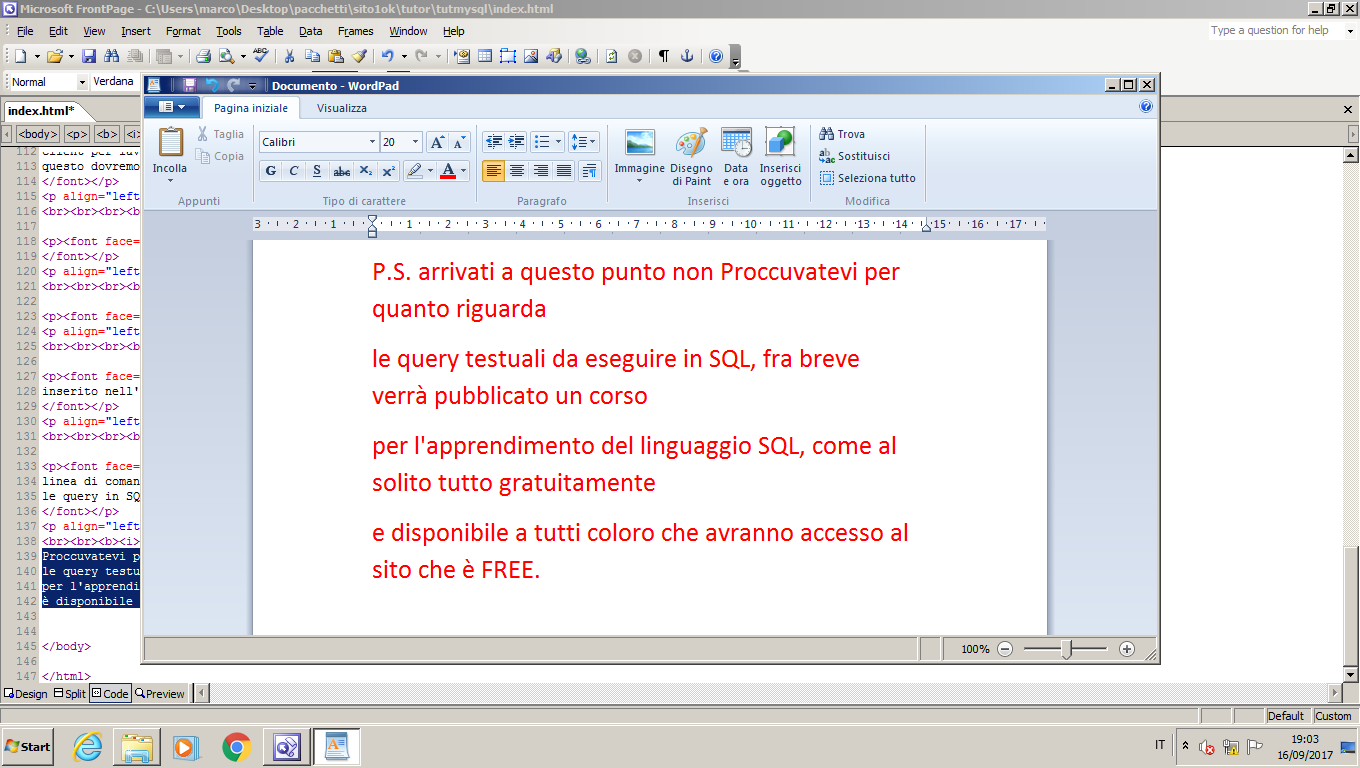1360x768 pixels.
Task: Expand the font size 20 dropdown
Action: 415,142
